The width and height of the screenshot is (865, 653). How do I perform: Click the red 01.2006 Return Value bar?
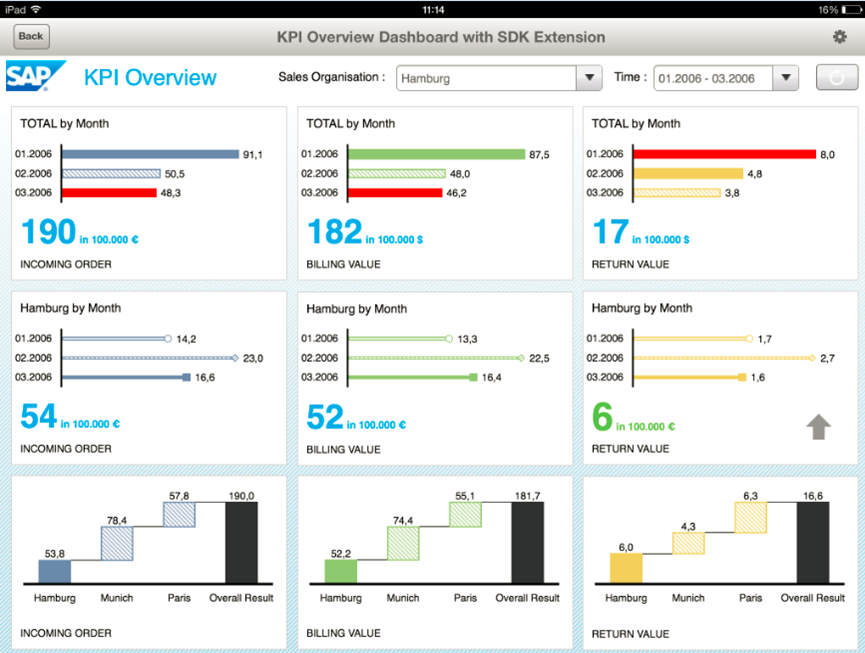[725, 154]
